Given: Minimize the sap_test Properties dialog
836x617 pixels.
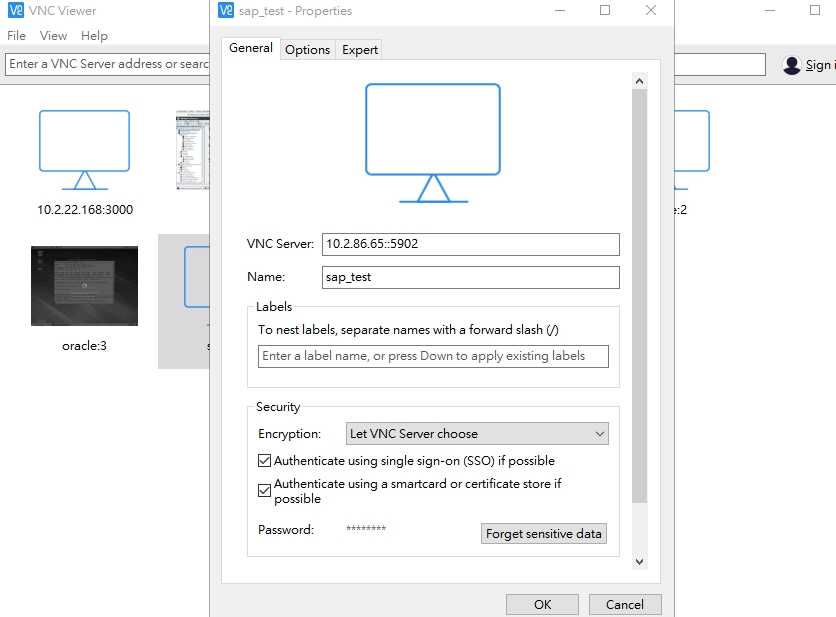Looking at the screenshot, I should [560, 10].
